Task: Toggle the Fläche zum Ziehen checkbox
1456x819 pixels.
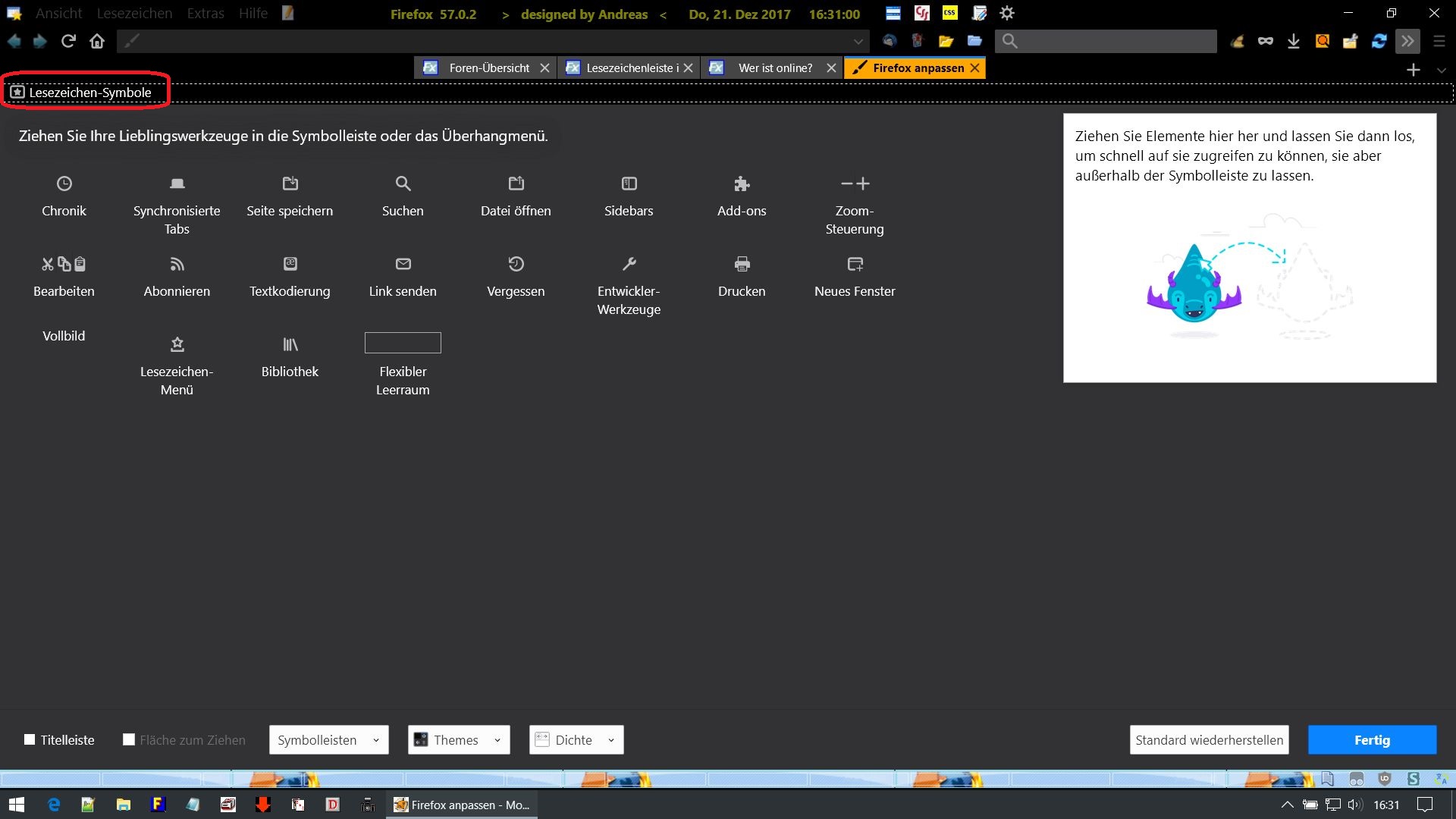Action: point(129,739)
